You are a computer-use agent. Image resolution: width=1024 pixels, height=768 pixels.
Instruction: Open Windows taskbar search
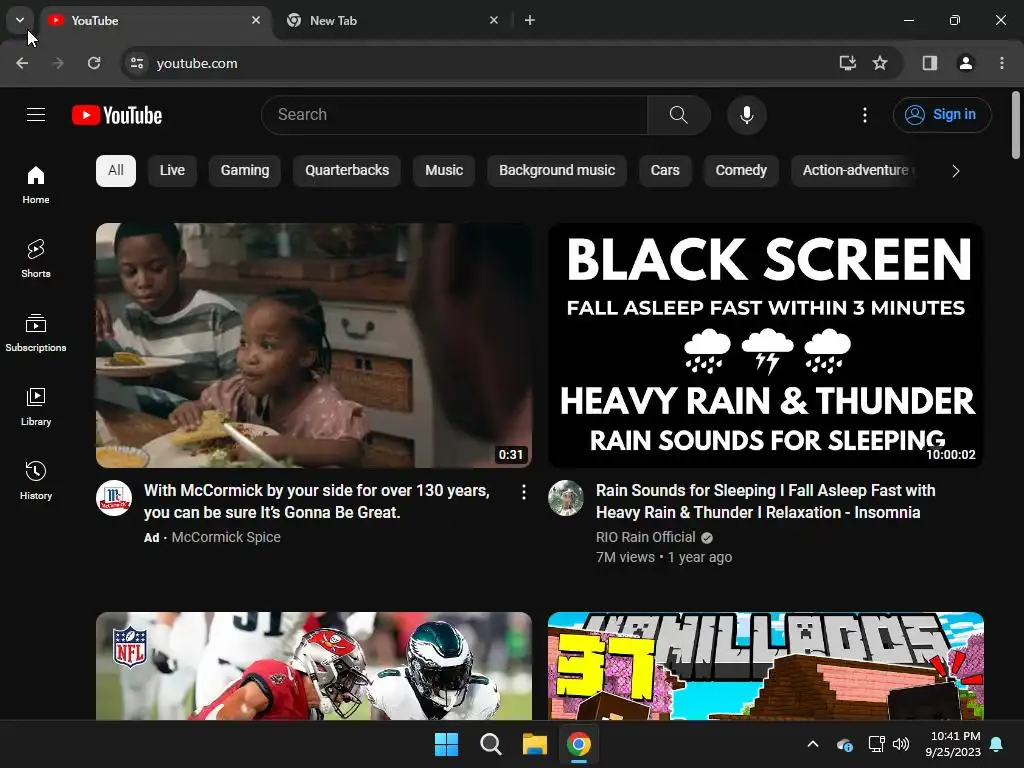[x=490, y=744]
